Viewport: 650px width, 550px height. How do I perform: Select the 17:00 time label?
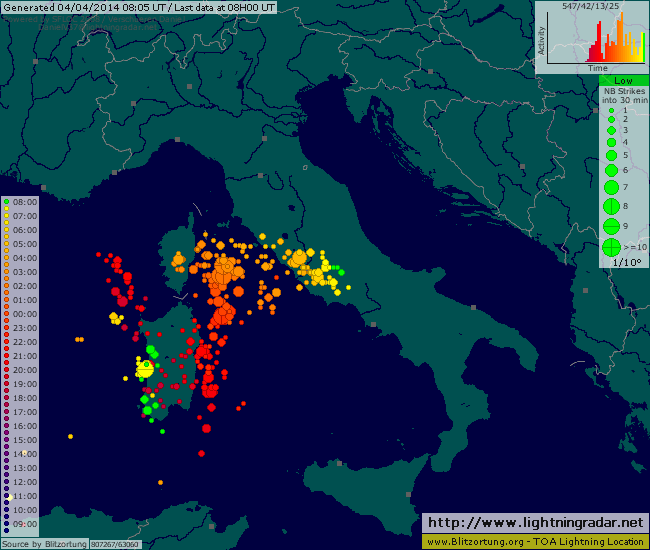pyautogui.click(x=25, y=412)
